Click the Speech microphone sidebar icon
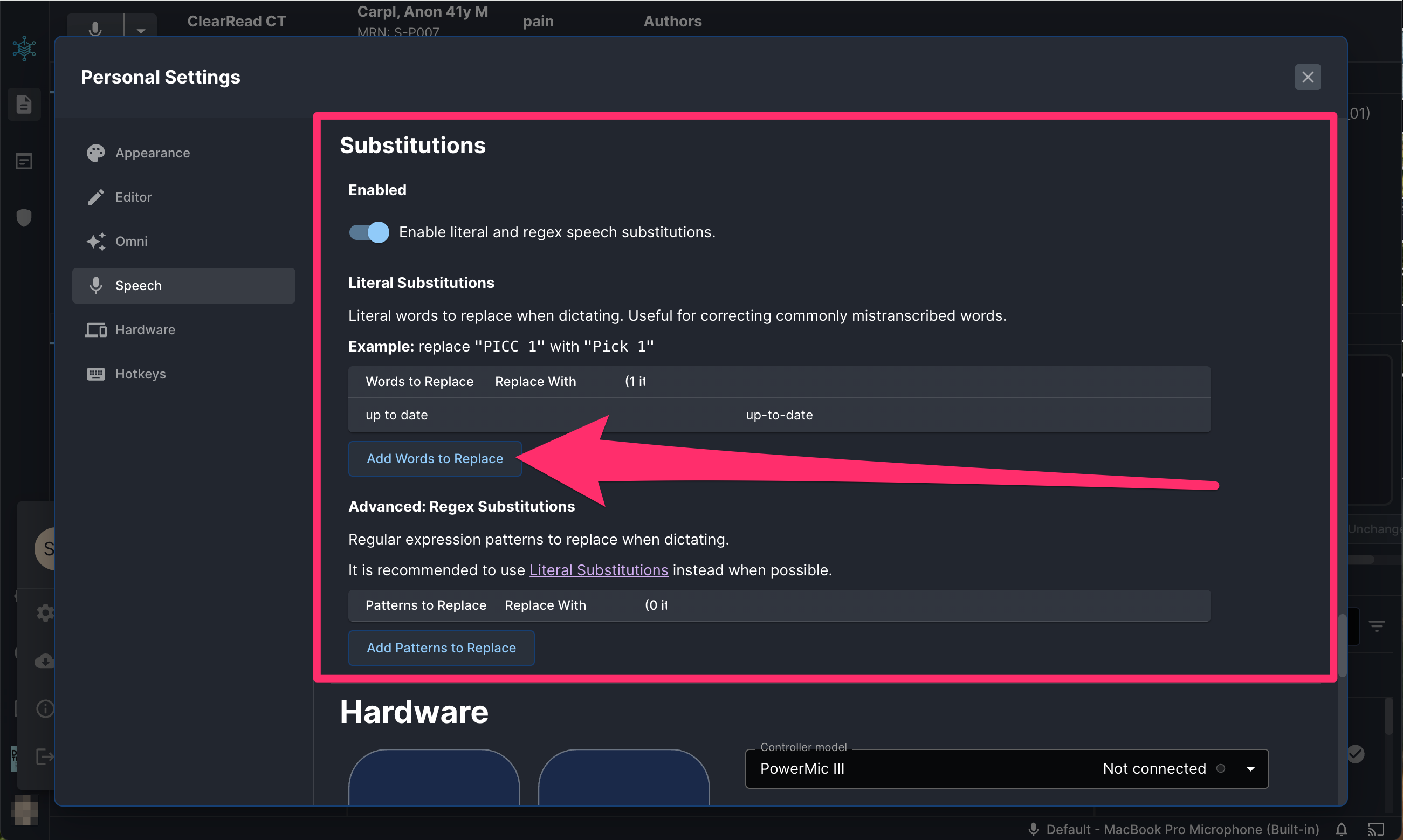Image resolution: width=1403 pixels, height=840 pixels. [95, 285]
